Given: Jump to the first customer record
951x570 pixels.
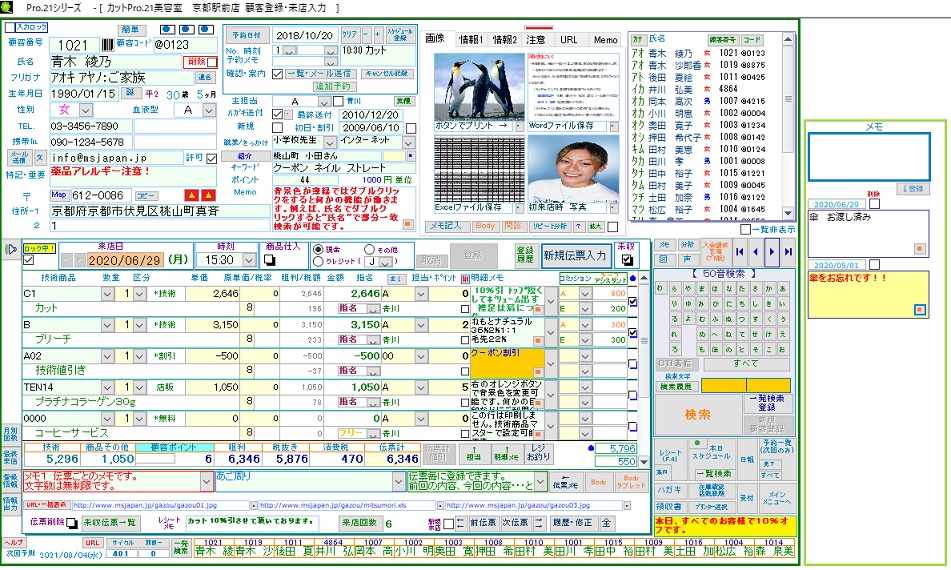Looking at the screenshot, I should coord(739,252).
